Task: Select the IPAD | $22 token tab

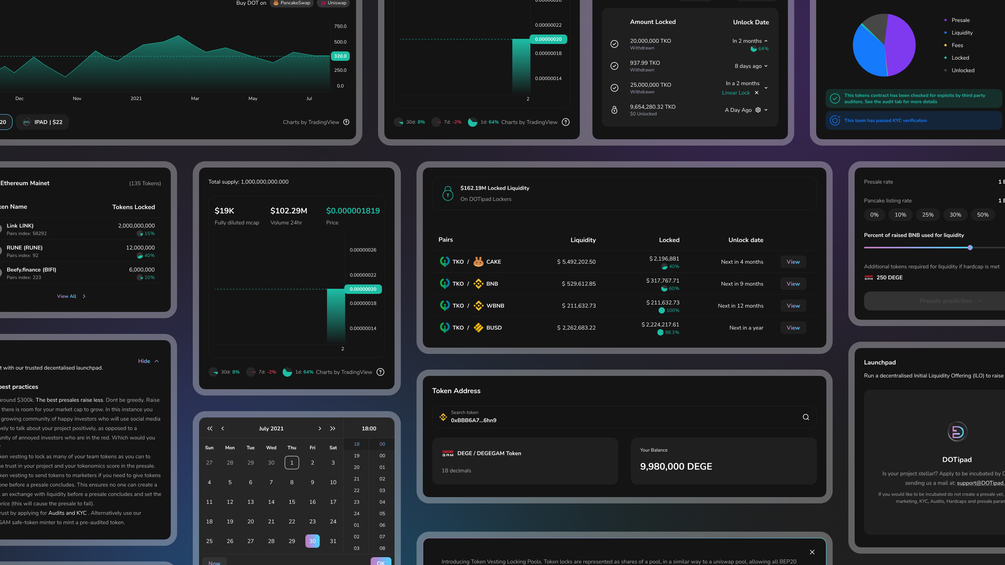Action: click(x=44, y=122)
